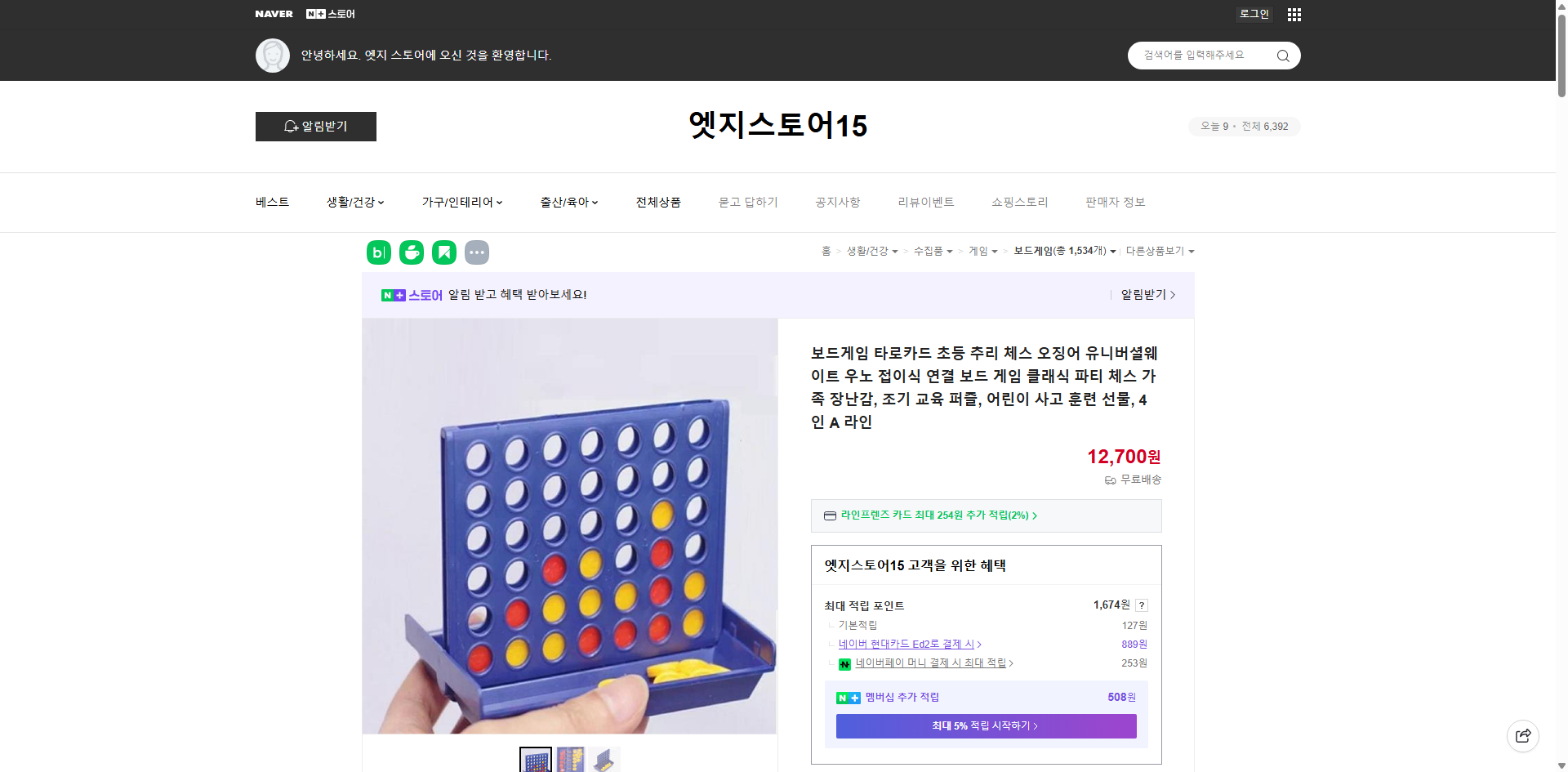Save the product with the Keep bookmark icon
Screen dimensions: 1568x772
[x=443, y=252]
